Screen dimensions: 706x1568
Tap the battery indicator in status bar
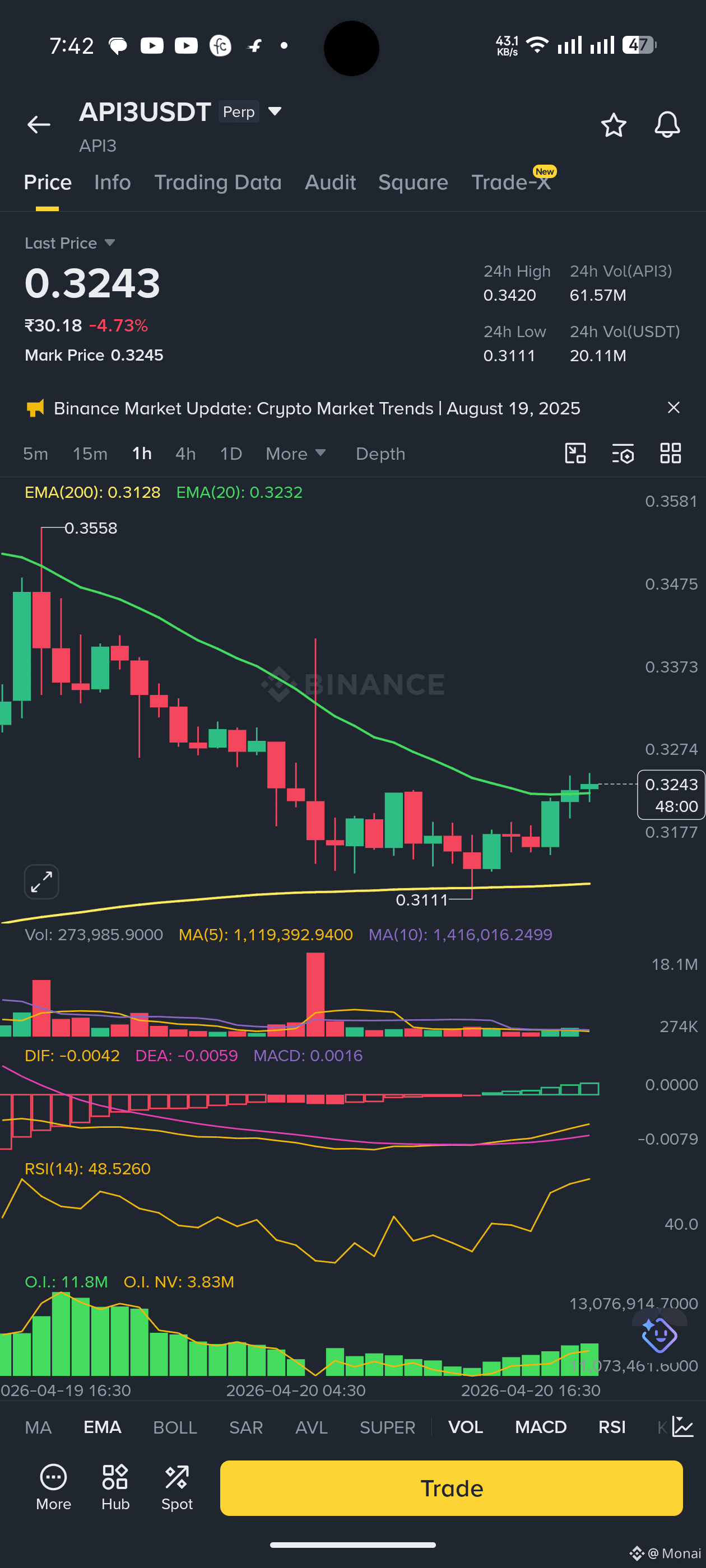639,45
